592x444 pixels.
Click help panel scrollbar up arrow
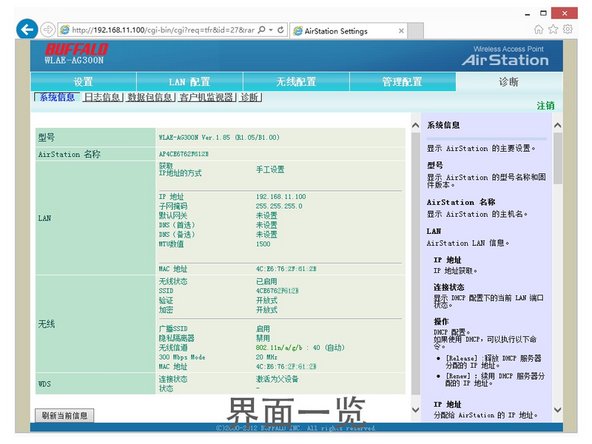[x=557, y=125]
